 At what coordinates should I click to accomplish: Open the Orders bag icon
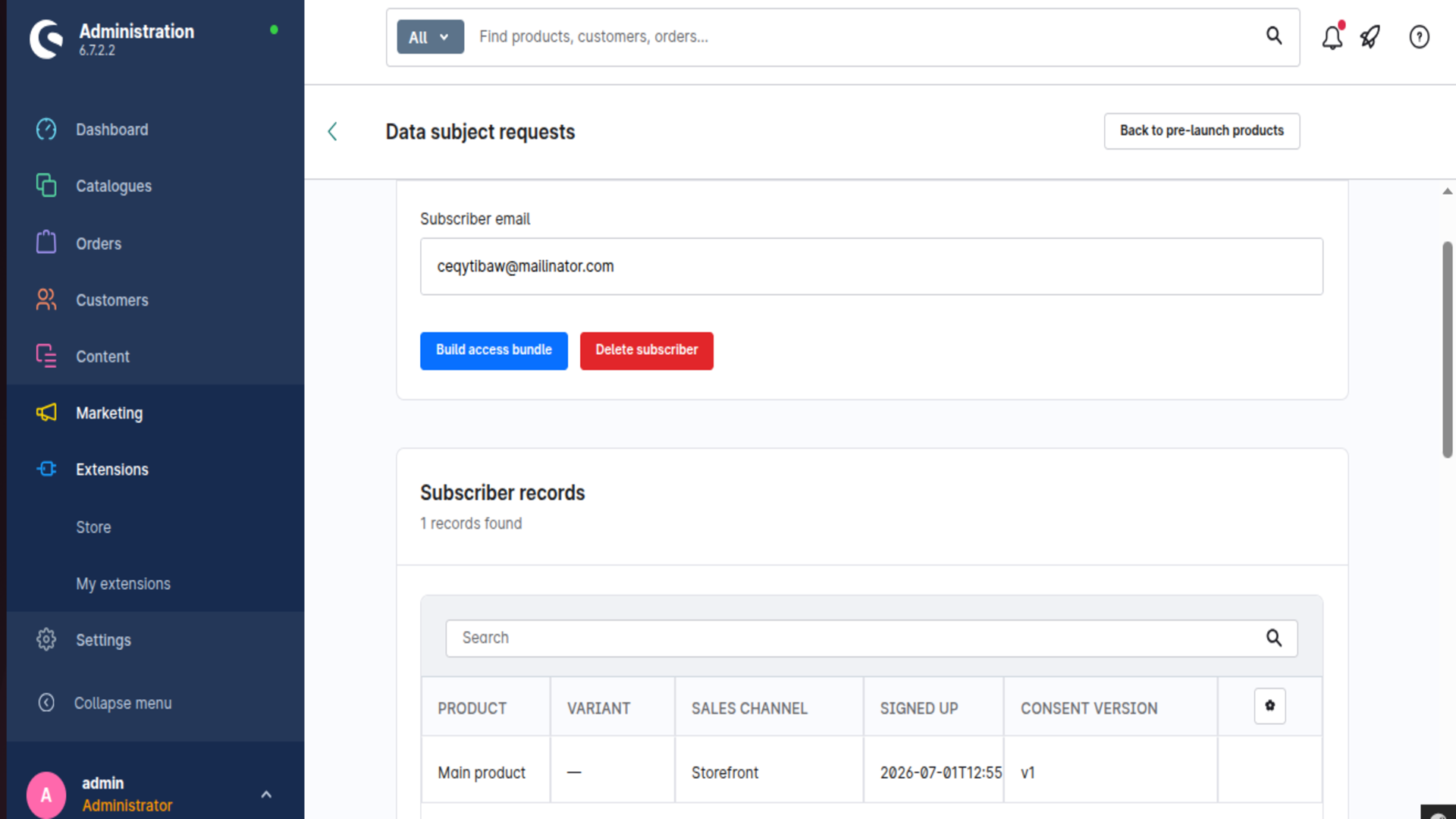click(x=46, y=243)
